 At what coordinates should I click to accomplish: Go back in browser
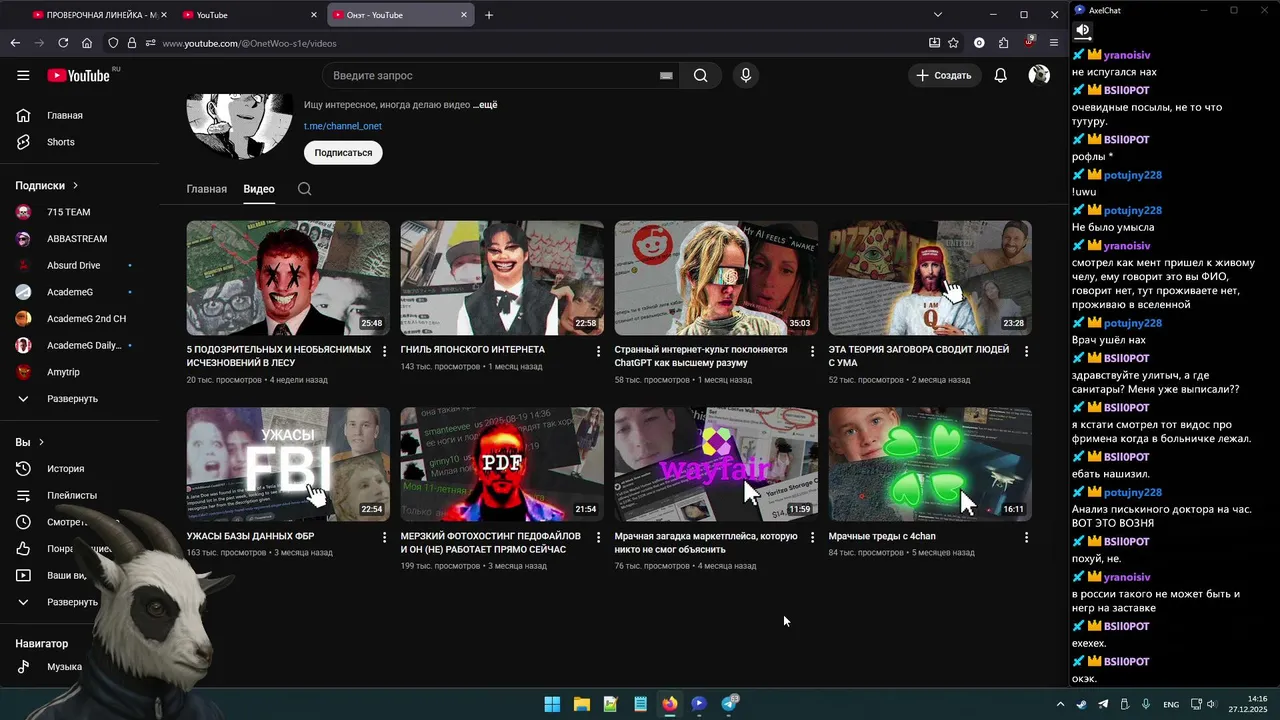pos(15,43)
